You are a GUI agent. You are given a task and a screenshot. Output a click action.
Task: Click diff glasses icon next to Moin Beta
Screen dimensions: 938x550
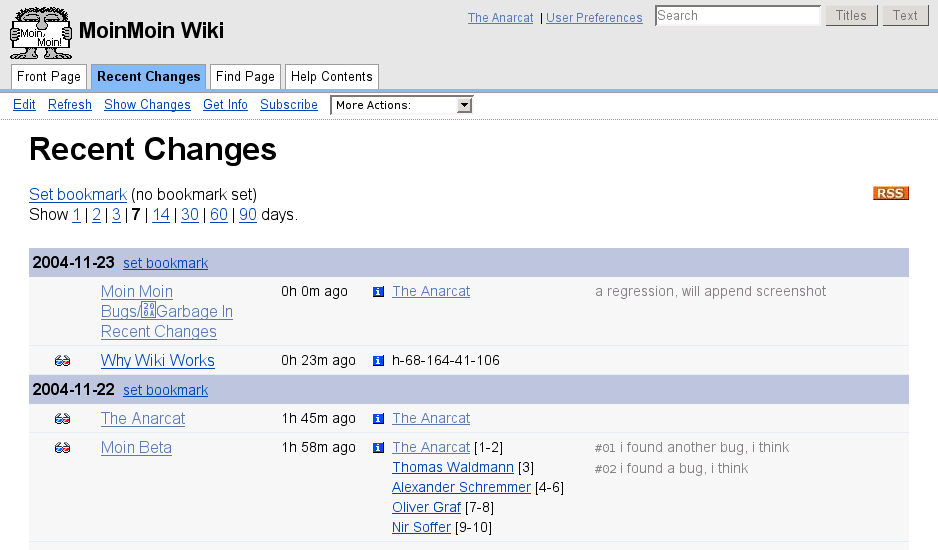[62, 448]
